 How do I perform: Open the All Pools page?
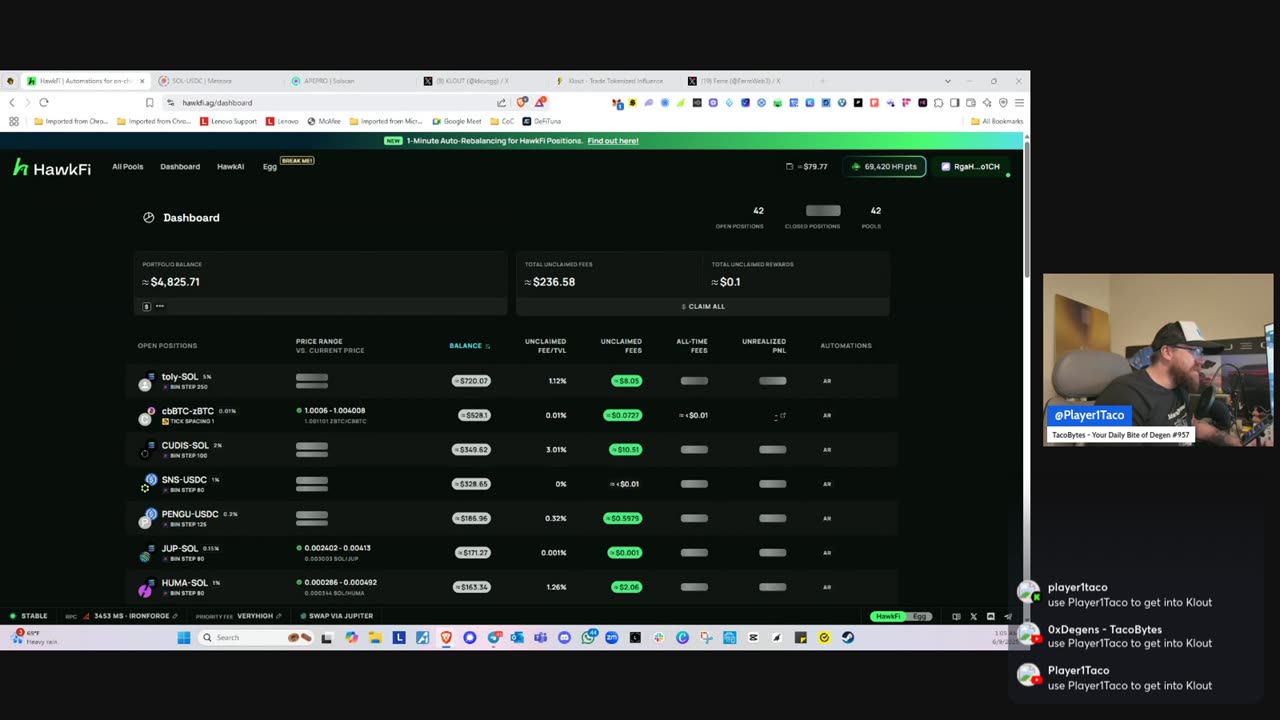pyautogui.click(x=127, y=167)
